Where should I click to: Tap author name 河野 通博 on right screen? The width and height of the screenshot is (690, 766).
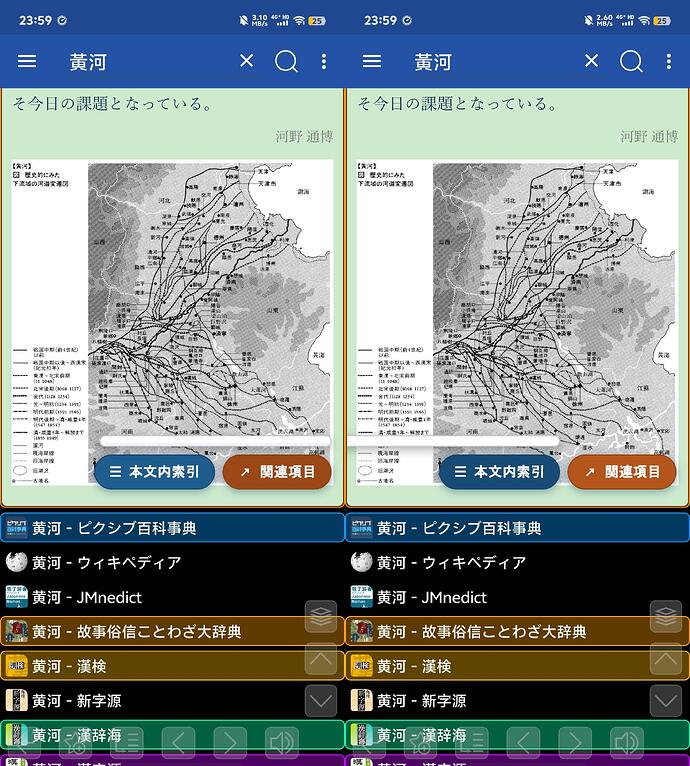649,136
